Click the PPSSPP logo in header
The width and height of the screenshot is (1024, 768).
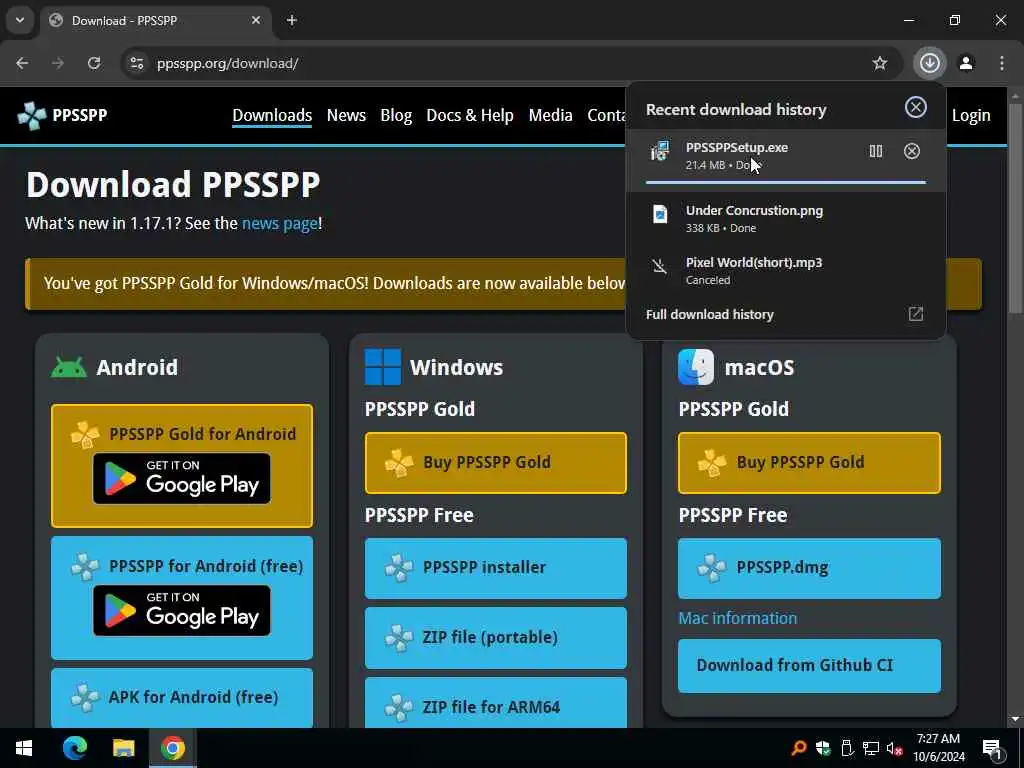pyautogui.click(x=62, y=116)
